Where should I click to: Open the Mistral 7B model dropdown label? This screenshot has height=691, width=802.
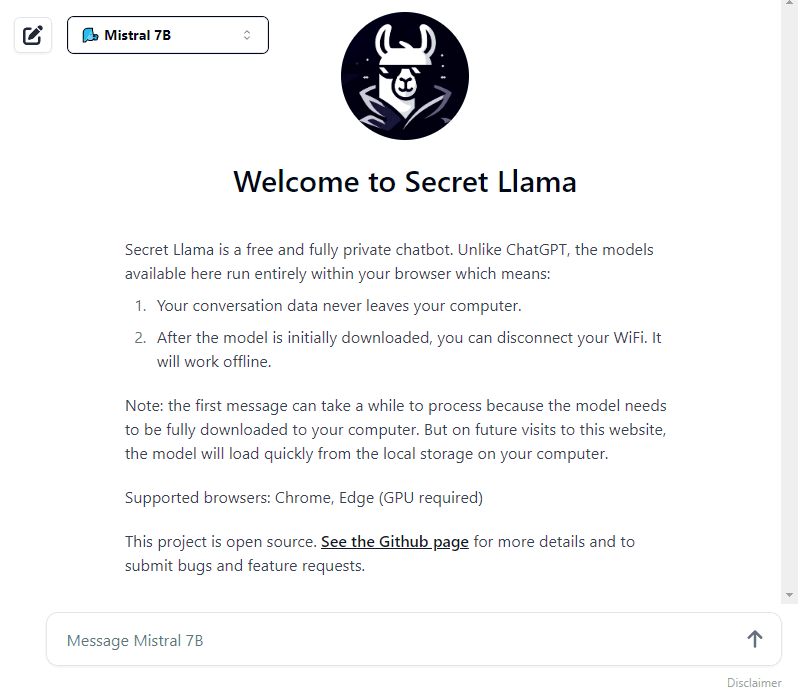(x=138, y=35)
